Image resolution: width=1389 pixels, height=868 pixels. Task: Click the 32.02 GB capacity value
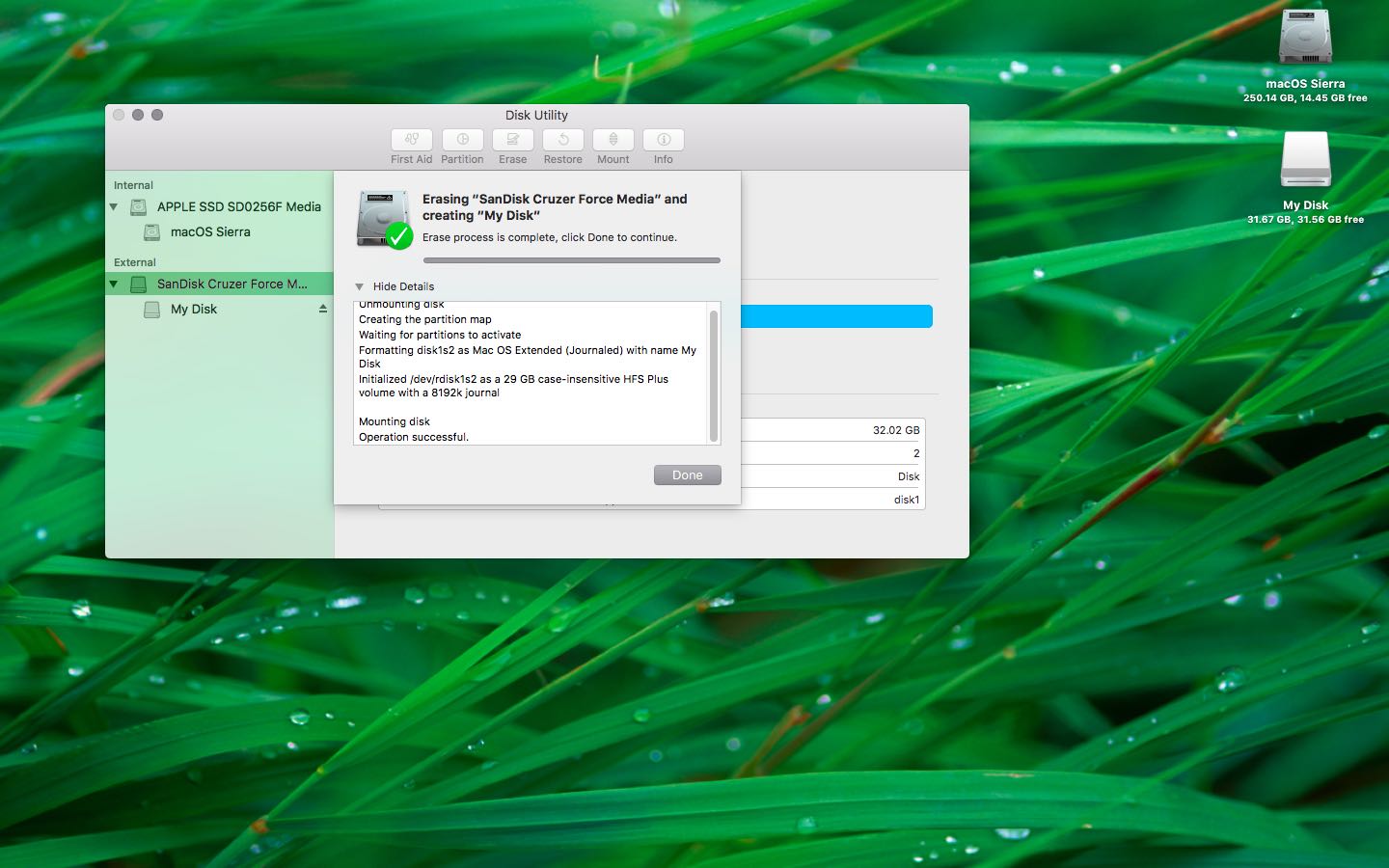pos(896,430)
